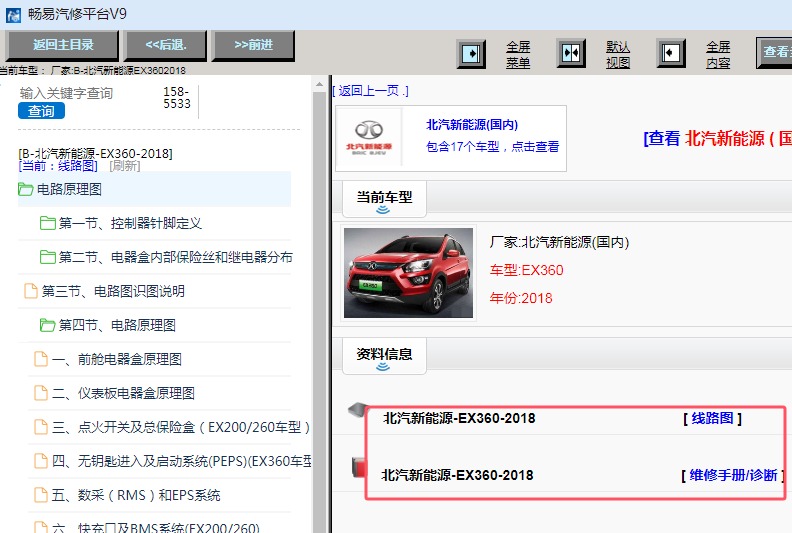Click 厂家:北汽新能源(国内) text
The width and height of the screenshot is (792, 533).
pos(559,243)
